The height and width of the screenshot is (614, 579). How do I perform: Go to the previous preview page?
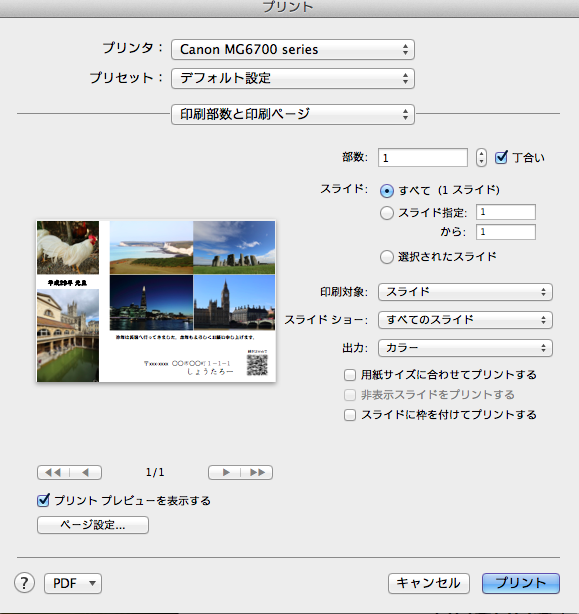pos(86,473)
